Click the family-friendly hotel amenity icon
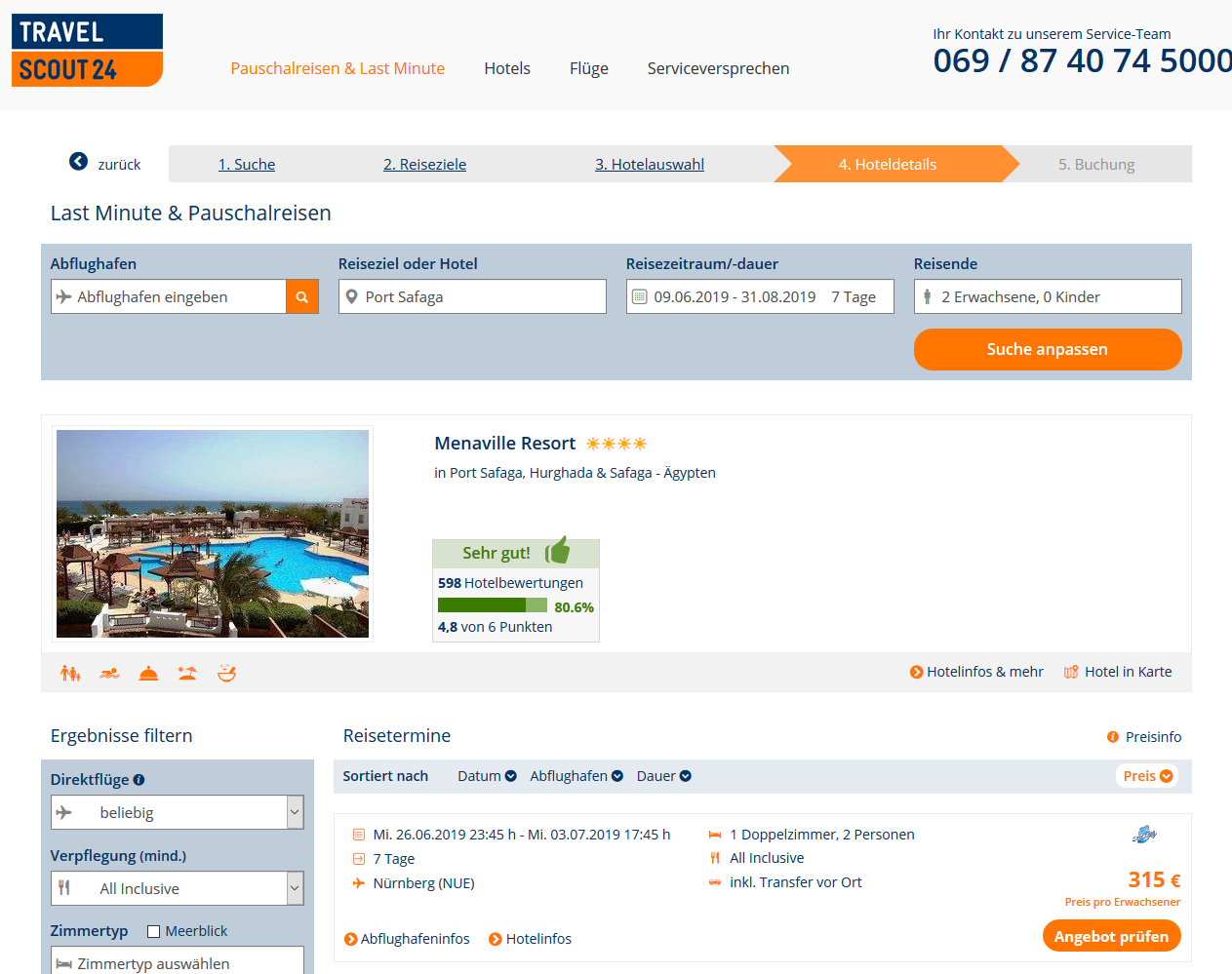 point(70,673)
